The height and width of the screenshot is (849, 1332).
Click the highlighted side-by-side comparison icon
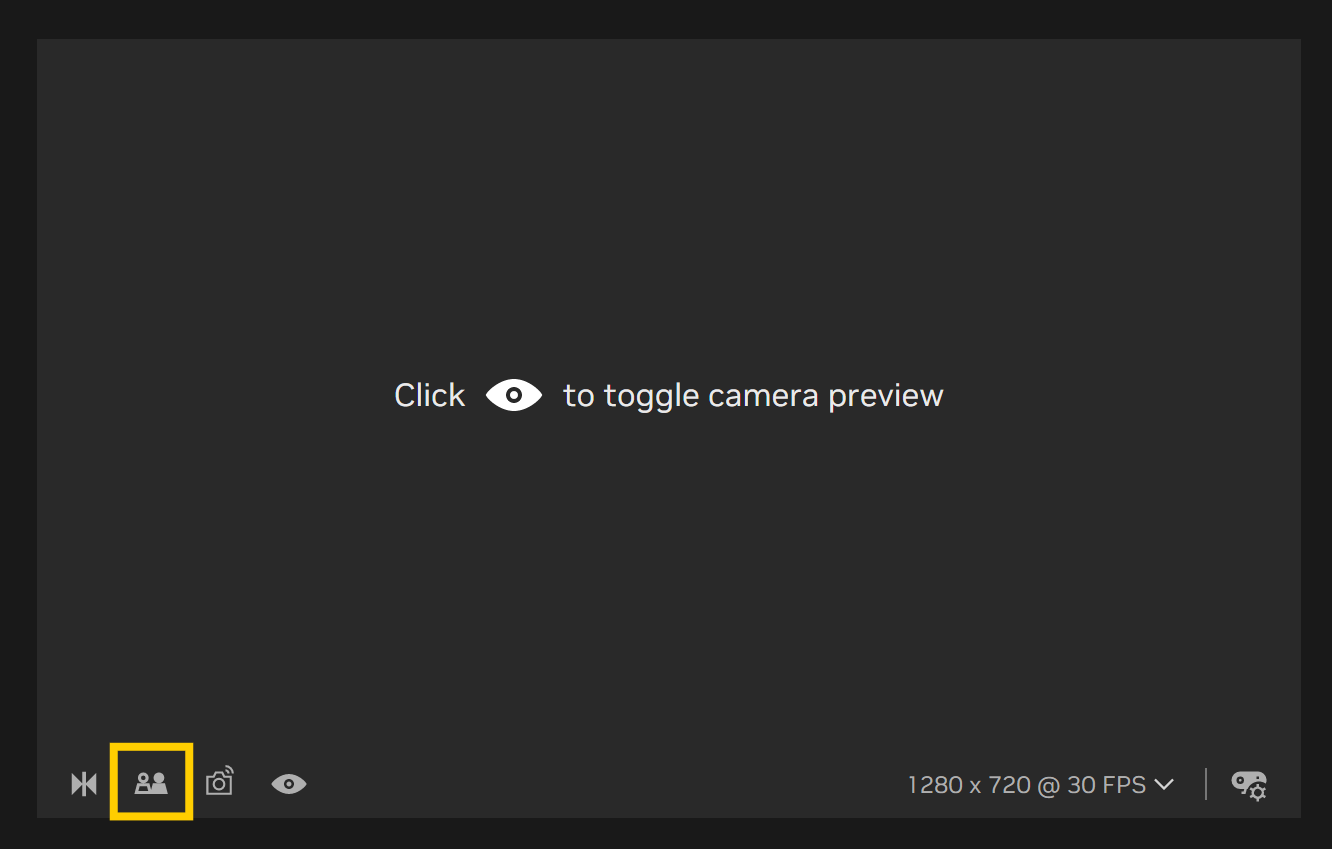pos(151,783)
